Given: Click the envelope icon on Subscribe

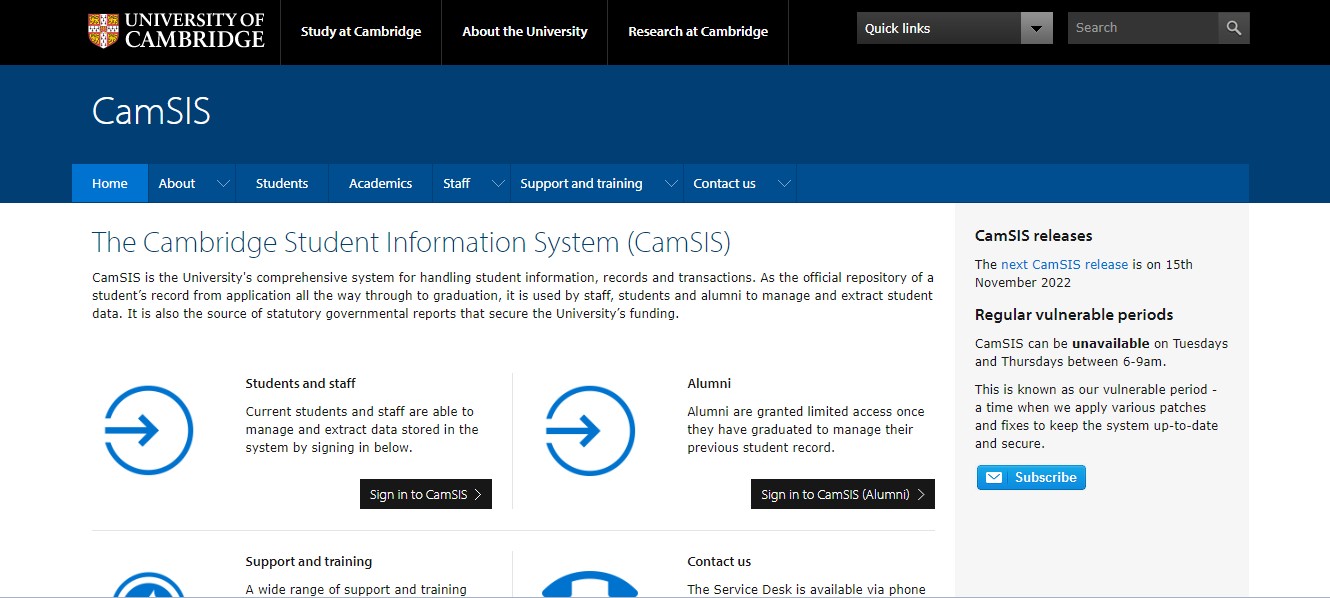Looking at the screenshot, I should click(x=994, y=478).
